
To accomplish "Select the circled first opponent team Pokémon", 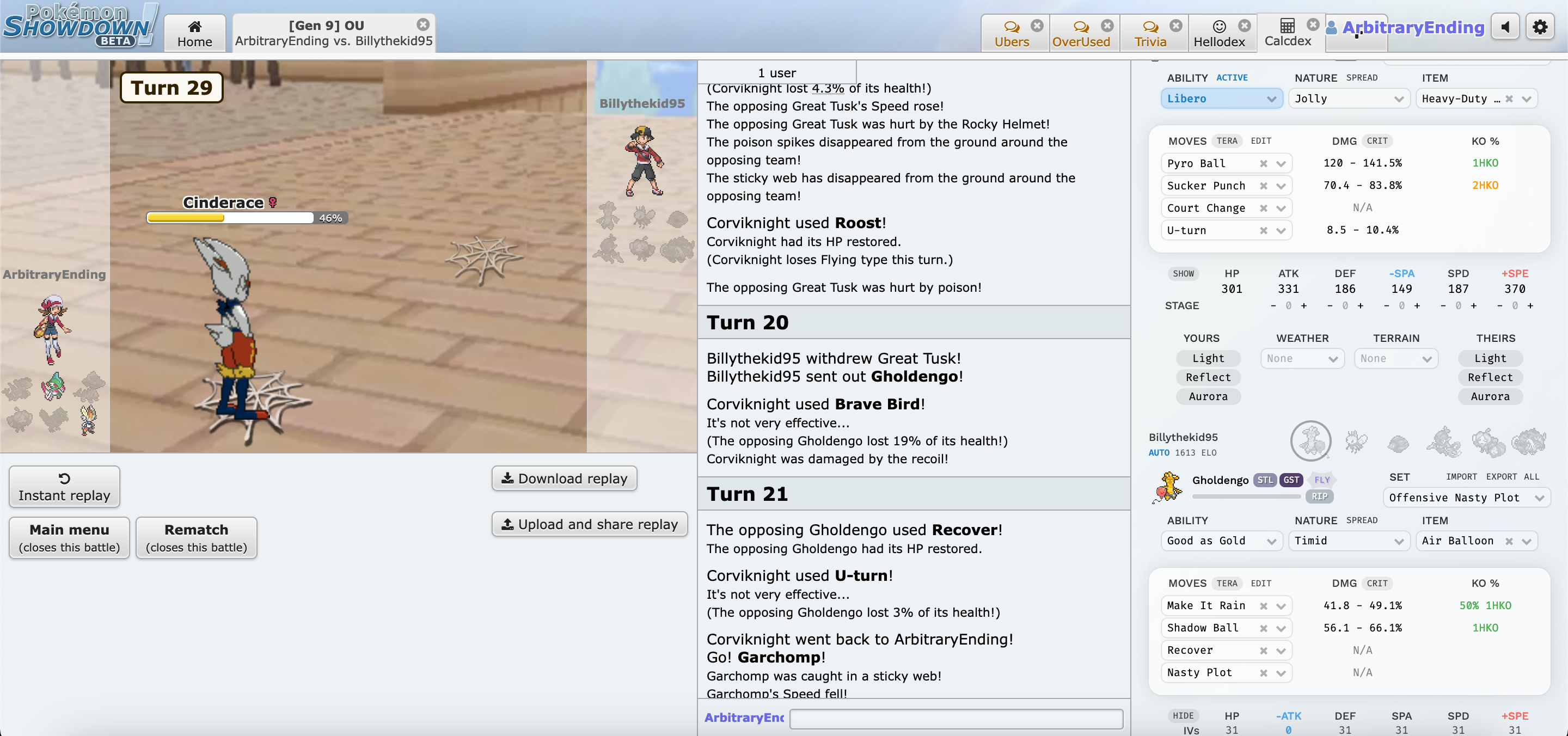I will click(1310, 441).
